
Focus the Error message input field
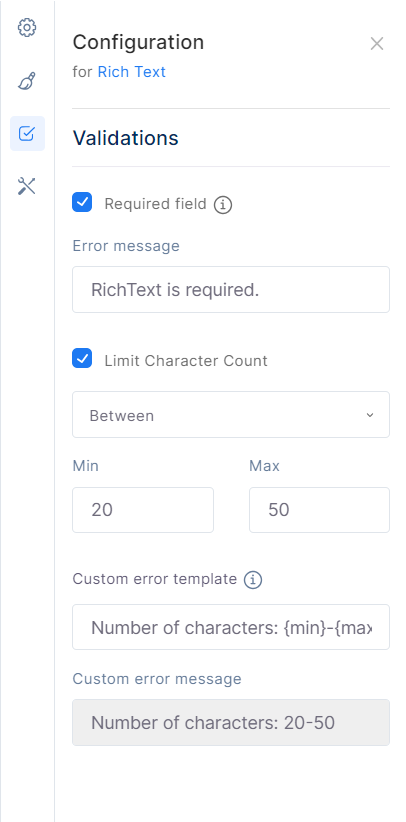point(231,289)
